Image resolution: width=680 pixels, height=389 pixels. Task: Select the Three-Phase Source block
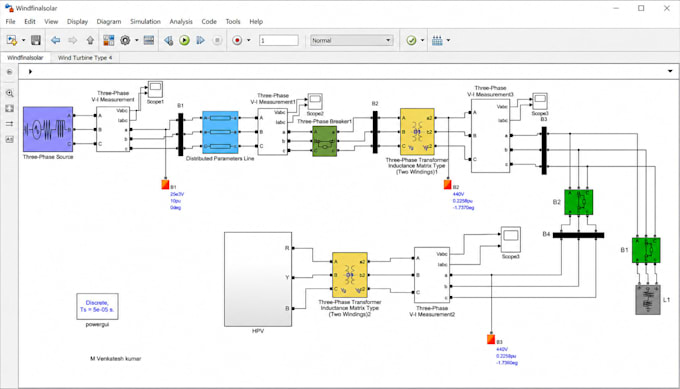click(48, 129)
